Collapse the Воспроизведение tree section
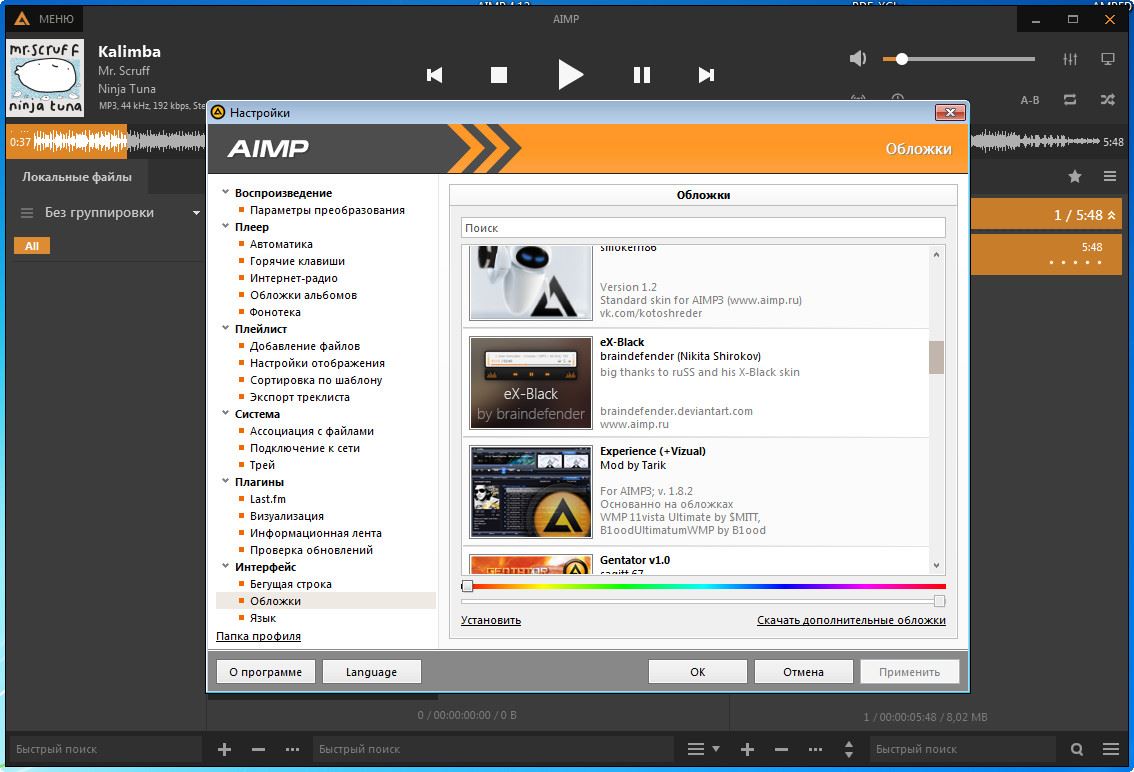The image size is (1134, 772). [x=225, y=192]
